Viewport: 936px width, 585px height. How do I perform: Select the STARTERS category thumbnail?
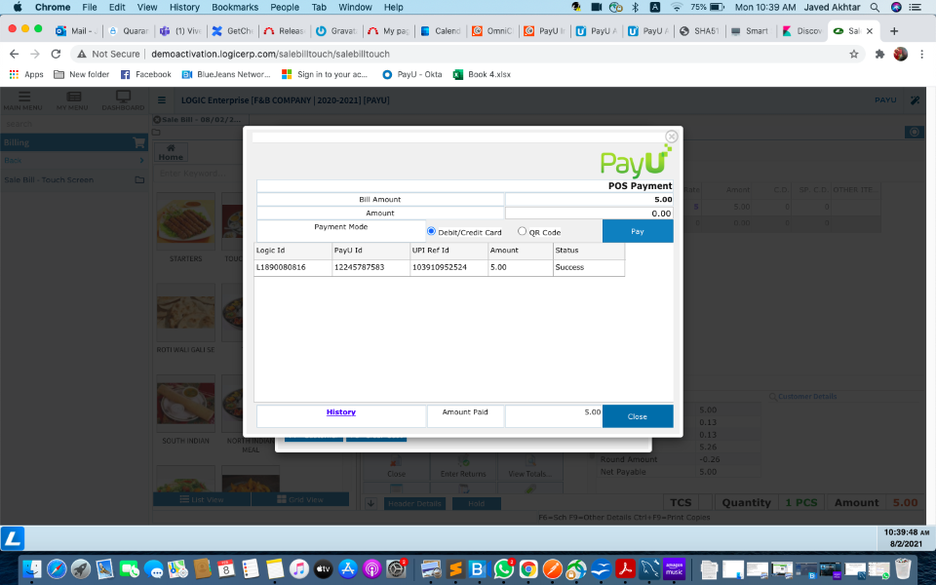[x=186, y=221]
